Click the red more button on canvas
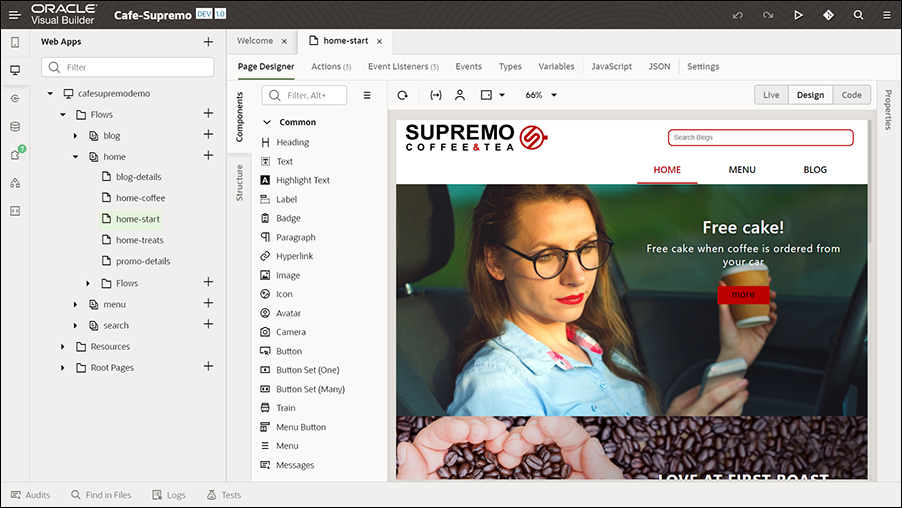The height and width of the screenshot is (508, 902). [743, 295]
